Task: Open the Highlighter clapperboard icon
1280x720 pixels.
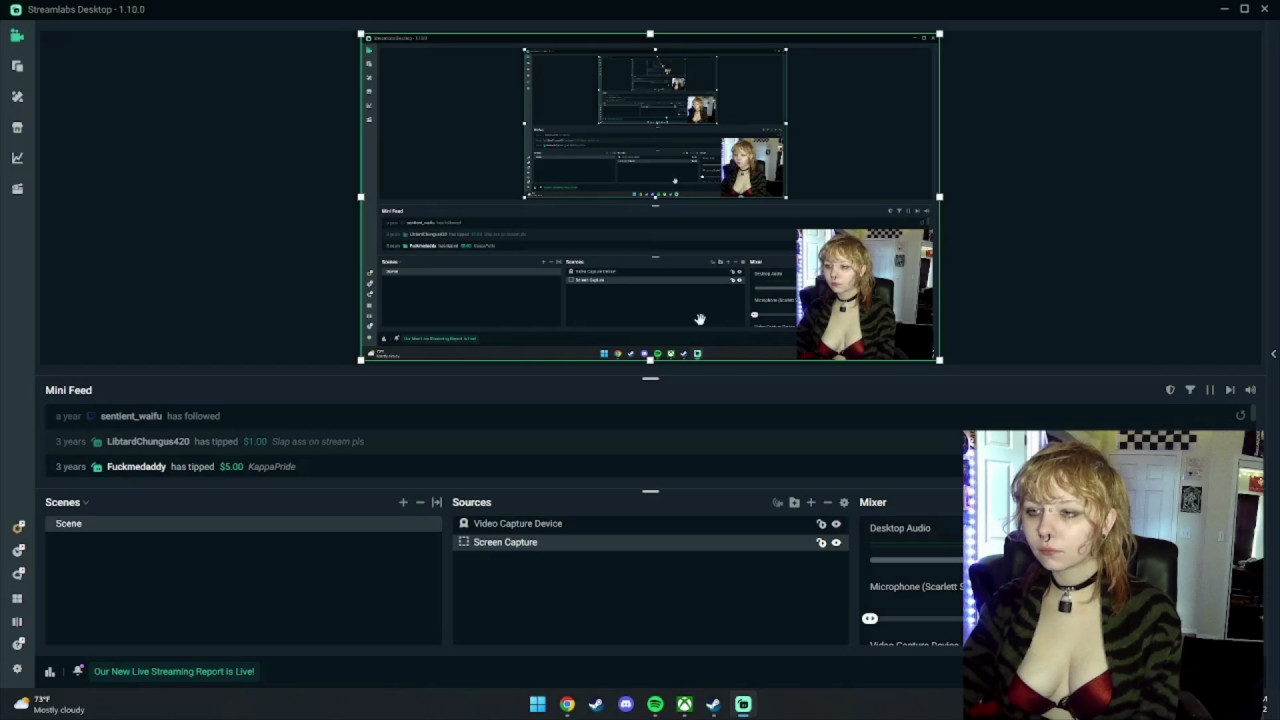Action: tap(17, 189)
